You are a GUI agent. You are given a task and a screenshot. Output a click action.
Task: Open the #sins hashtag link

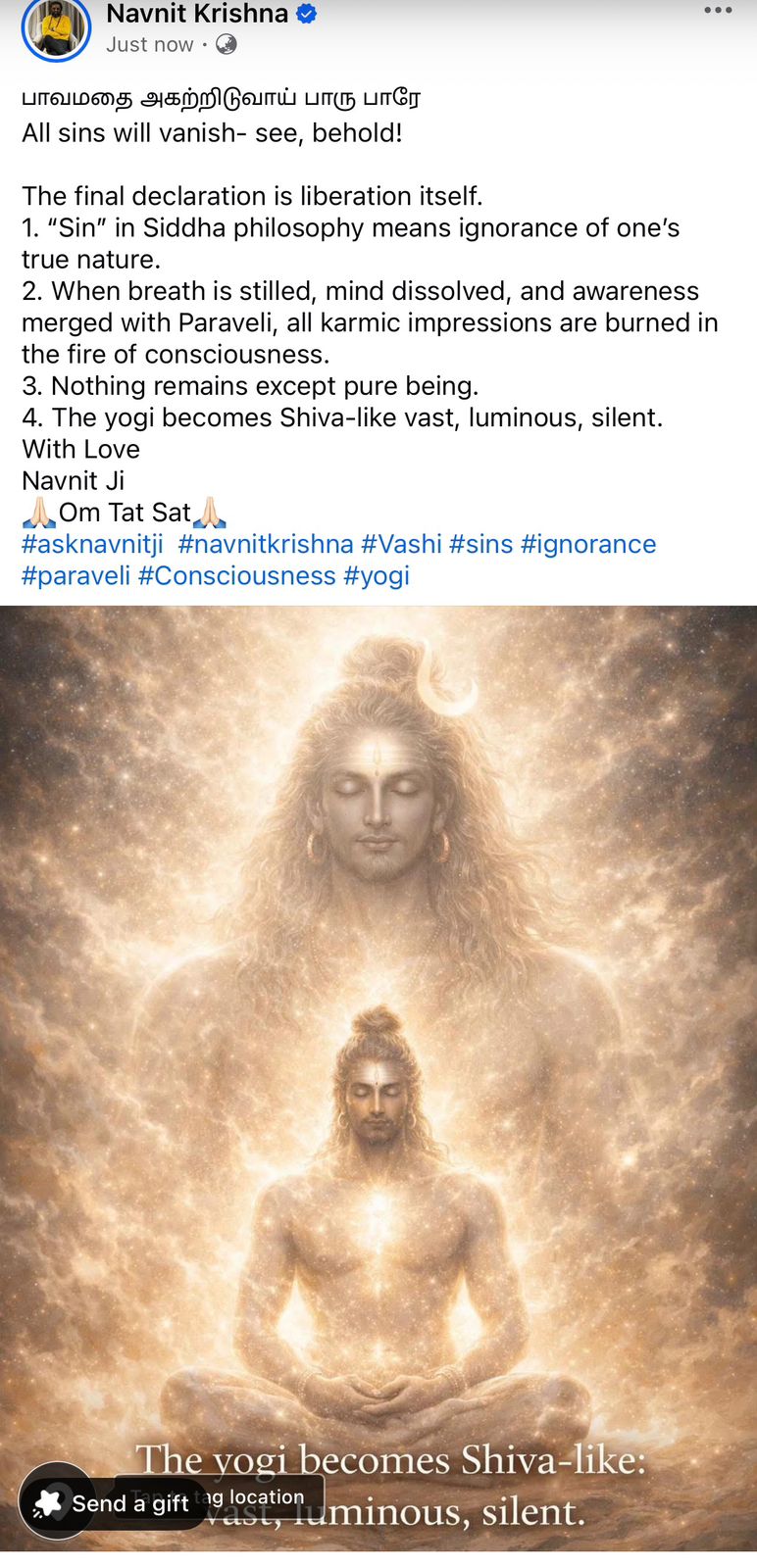tap(480, 544)
